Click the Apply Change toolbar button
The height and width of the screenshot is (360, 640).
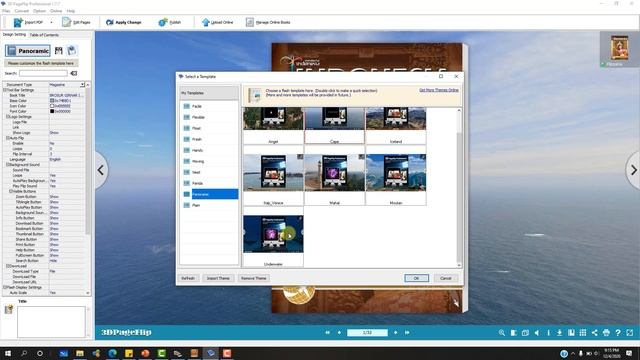(x=123, y=22)
